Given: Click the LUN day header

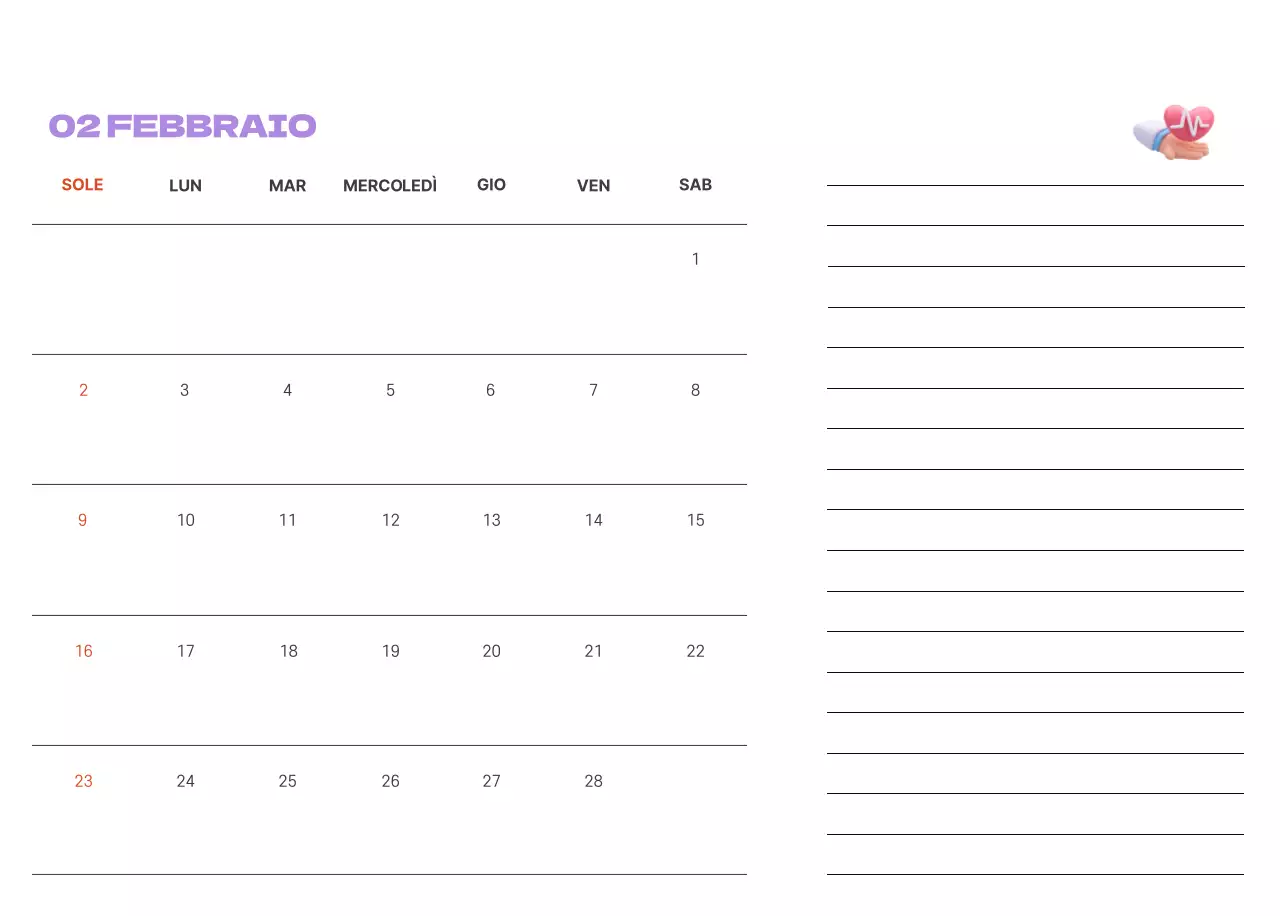Looking at the screenshot, I should coord(185,186).
